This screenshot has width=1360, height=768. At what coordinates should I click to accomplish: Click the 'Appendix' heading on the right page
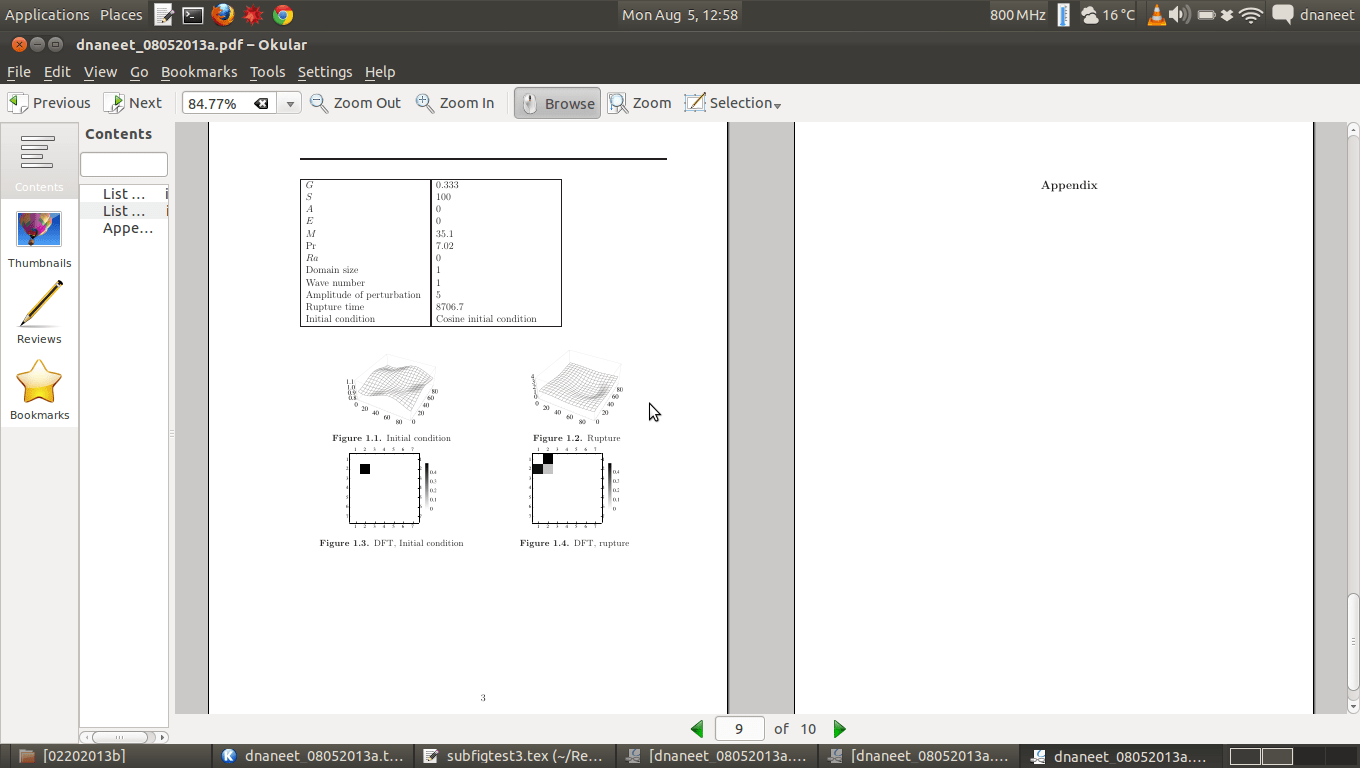1069,185
